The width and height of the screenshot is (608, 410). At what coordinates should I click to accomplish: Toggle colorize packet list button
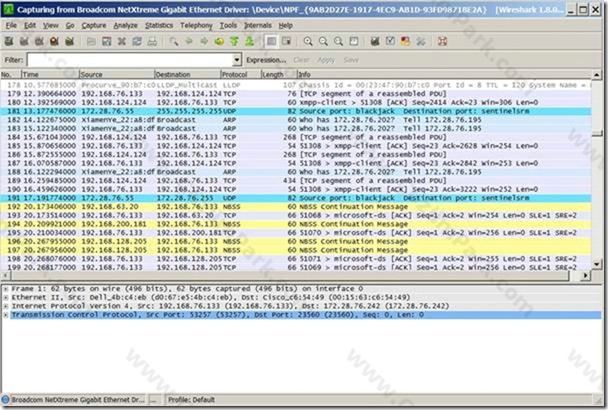click(271, 41)
